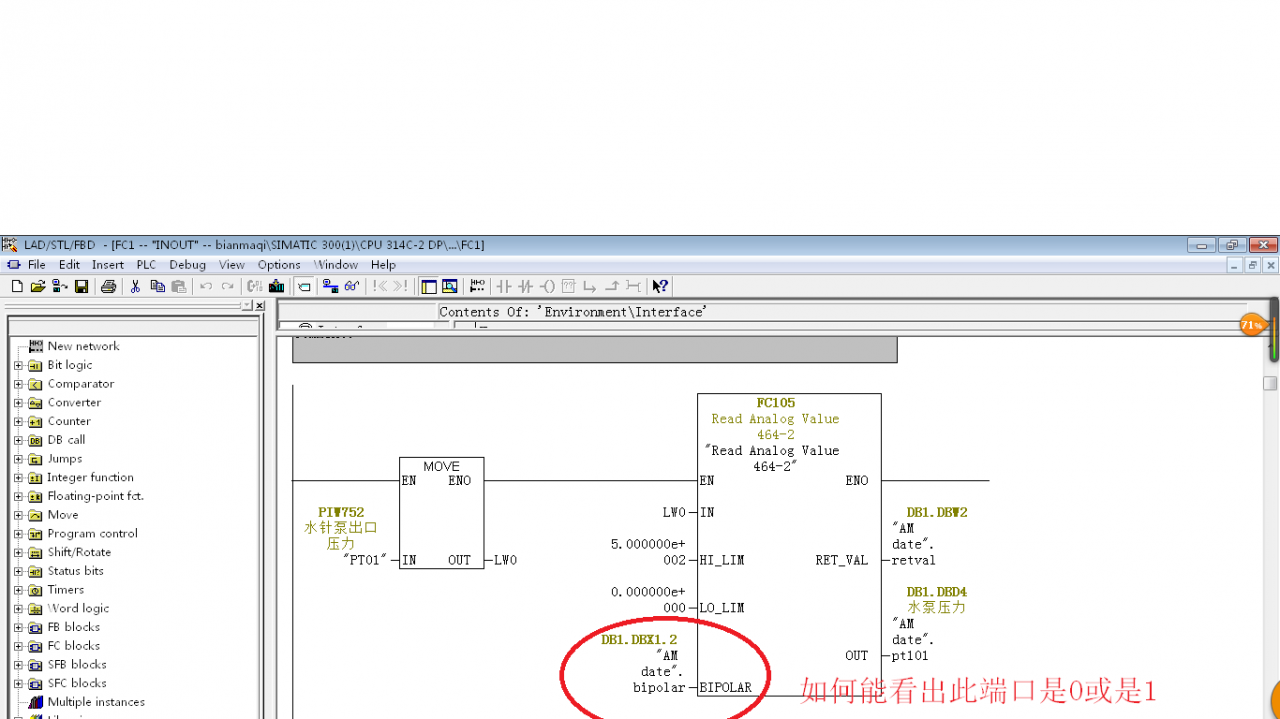
Task: Select New network in the element tree
Action: pos(83,346)
